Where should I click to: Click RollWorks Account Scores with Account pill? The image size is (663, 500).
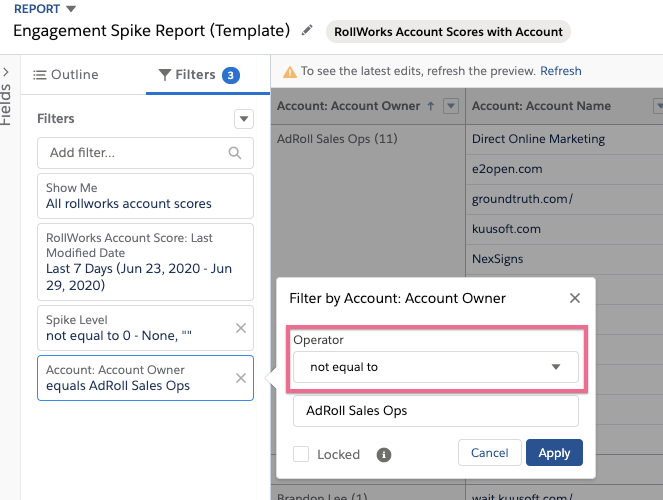448,32
